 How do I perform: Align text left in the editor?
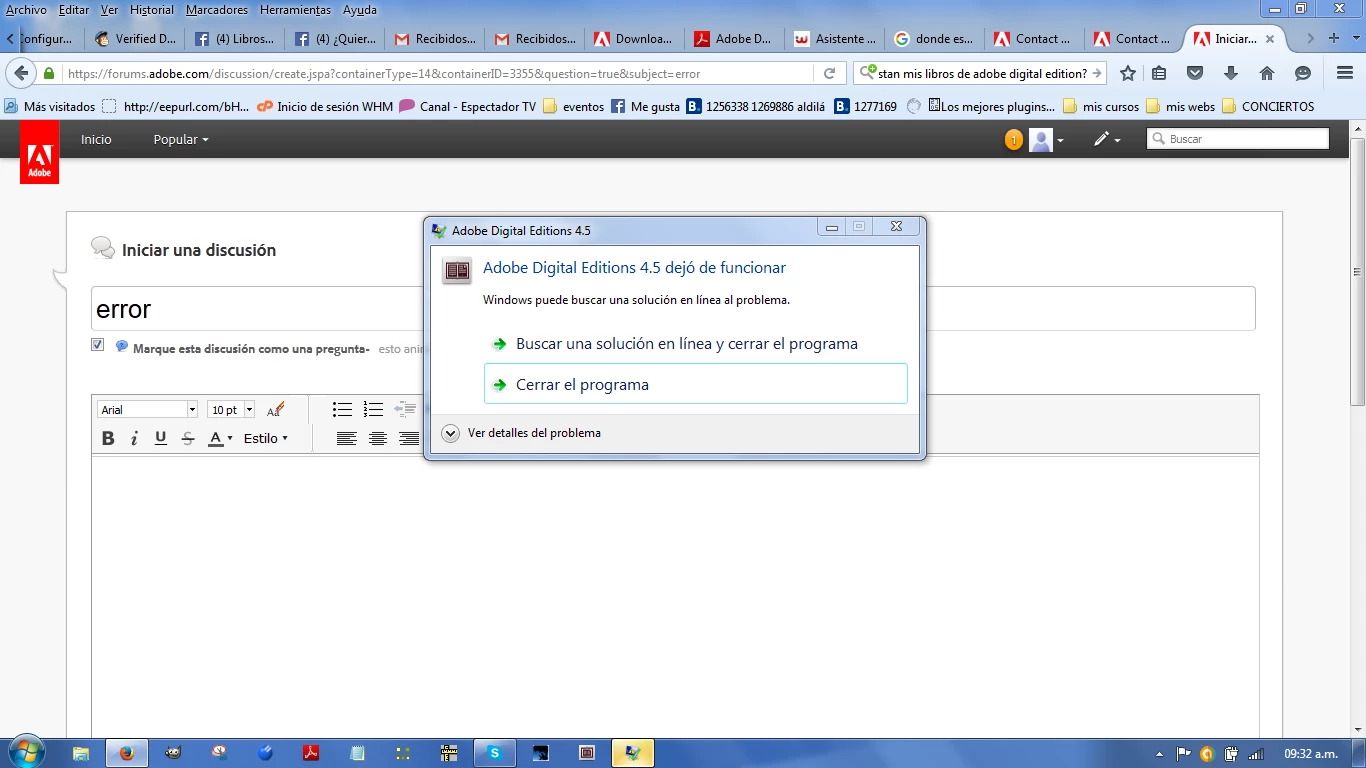(346, 438)
